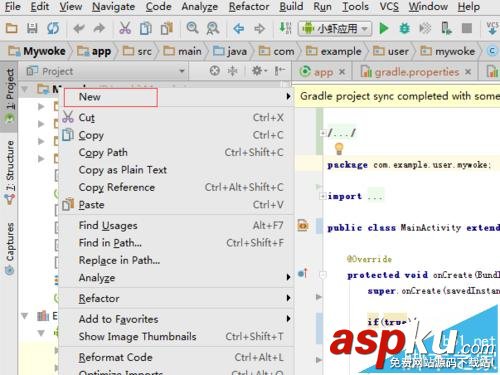Click the Synchronize refresh icon

click(53, 29)
